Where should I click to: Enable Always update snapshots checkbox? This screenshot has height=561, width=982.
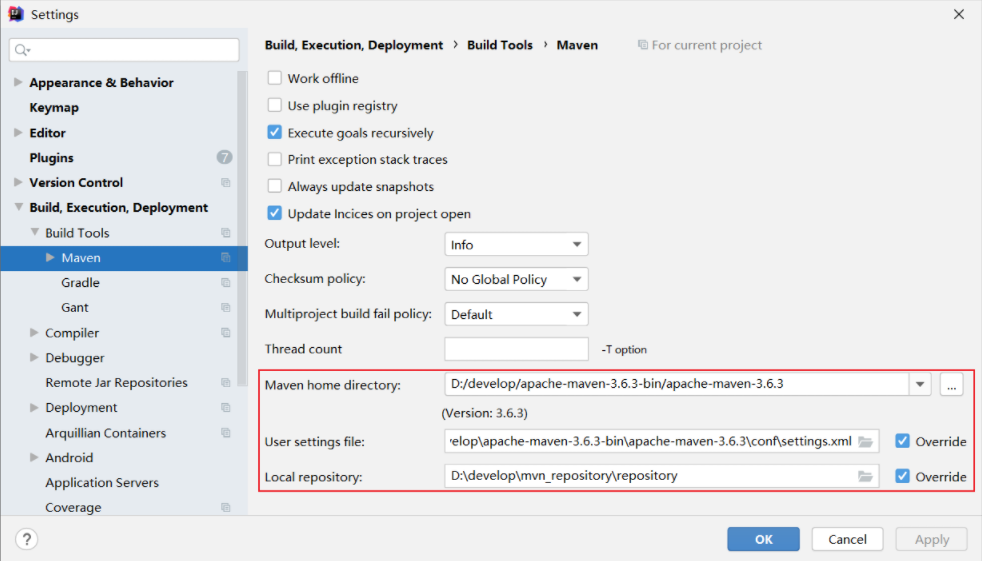click(x=274, y=186)
